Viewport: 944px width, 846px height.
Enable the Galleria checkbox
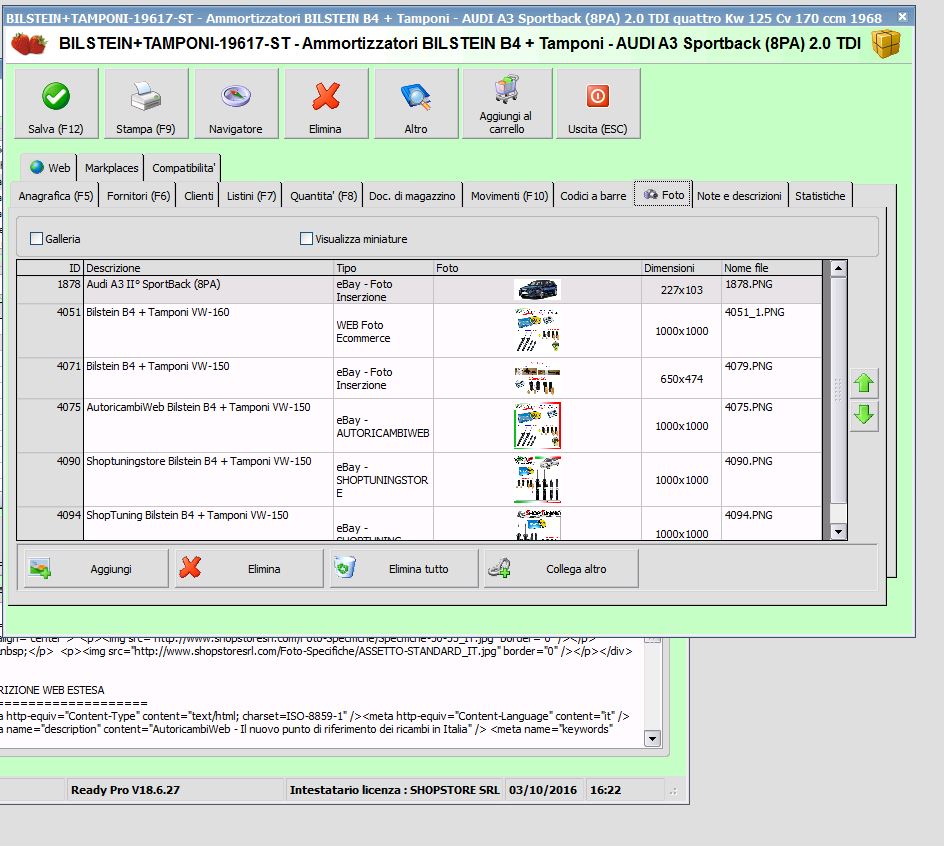tap(36, 239)
